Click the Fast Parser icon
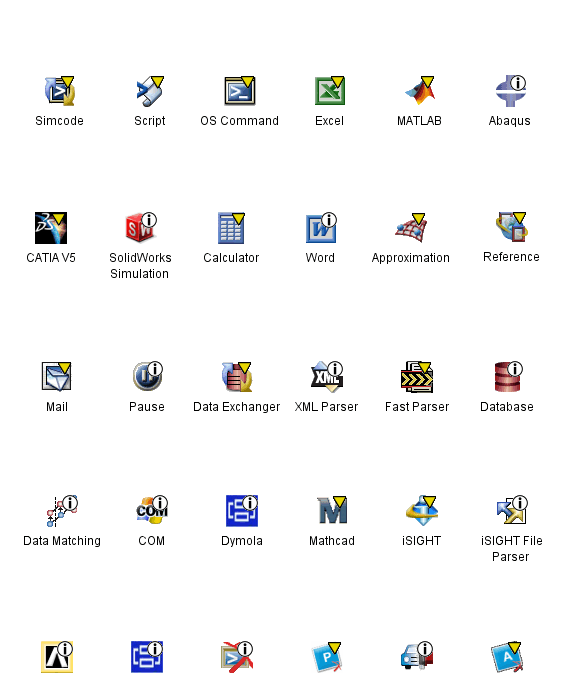The height and width of the screenshot is (675, 565). [x=417, y=377]
